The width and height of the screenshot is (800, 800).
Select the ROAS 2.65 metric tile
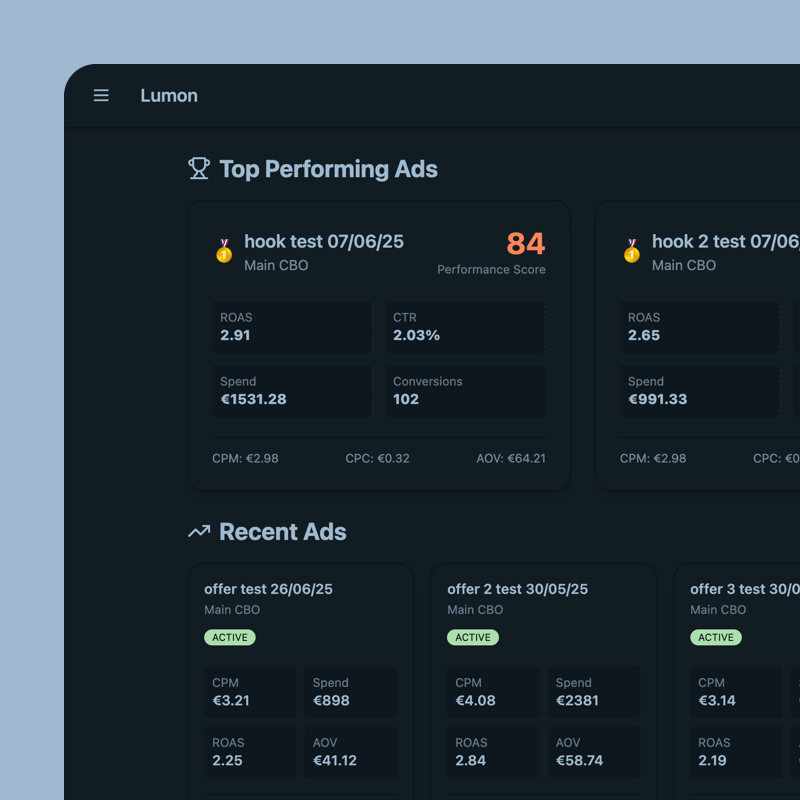699,327
